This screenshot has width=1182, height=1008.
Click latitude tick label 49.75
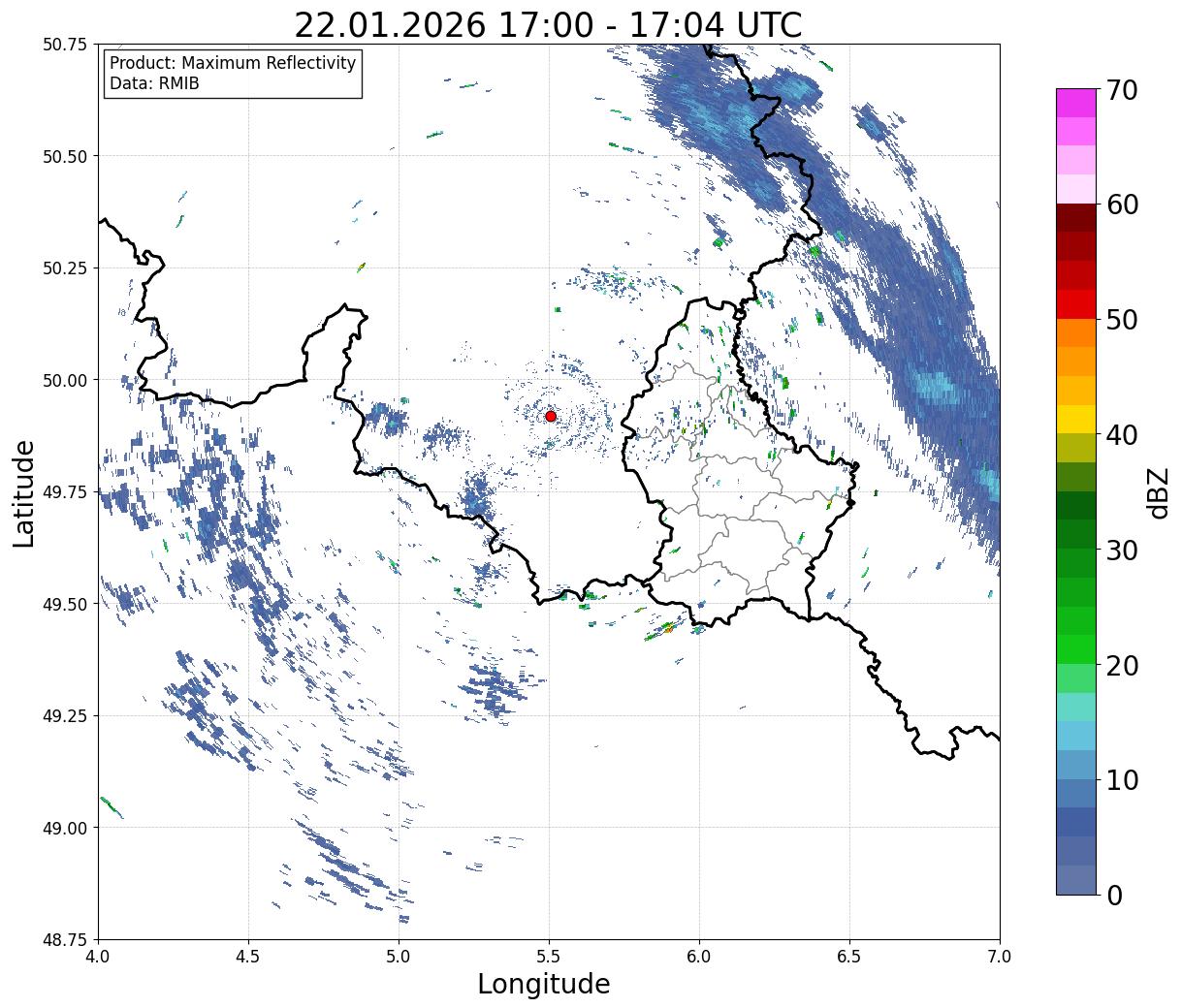click(x=65, y=492)
